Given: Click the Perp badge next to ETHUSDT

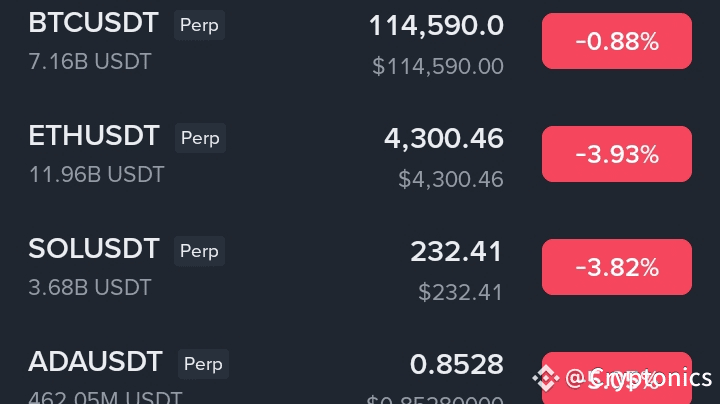Looking at the screenshot, I should click(199, 138).
